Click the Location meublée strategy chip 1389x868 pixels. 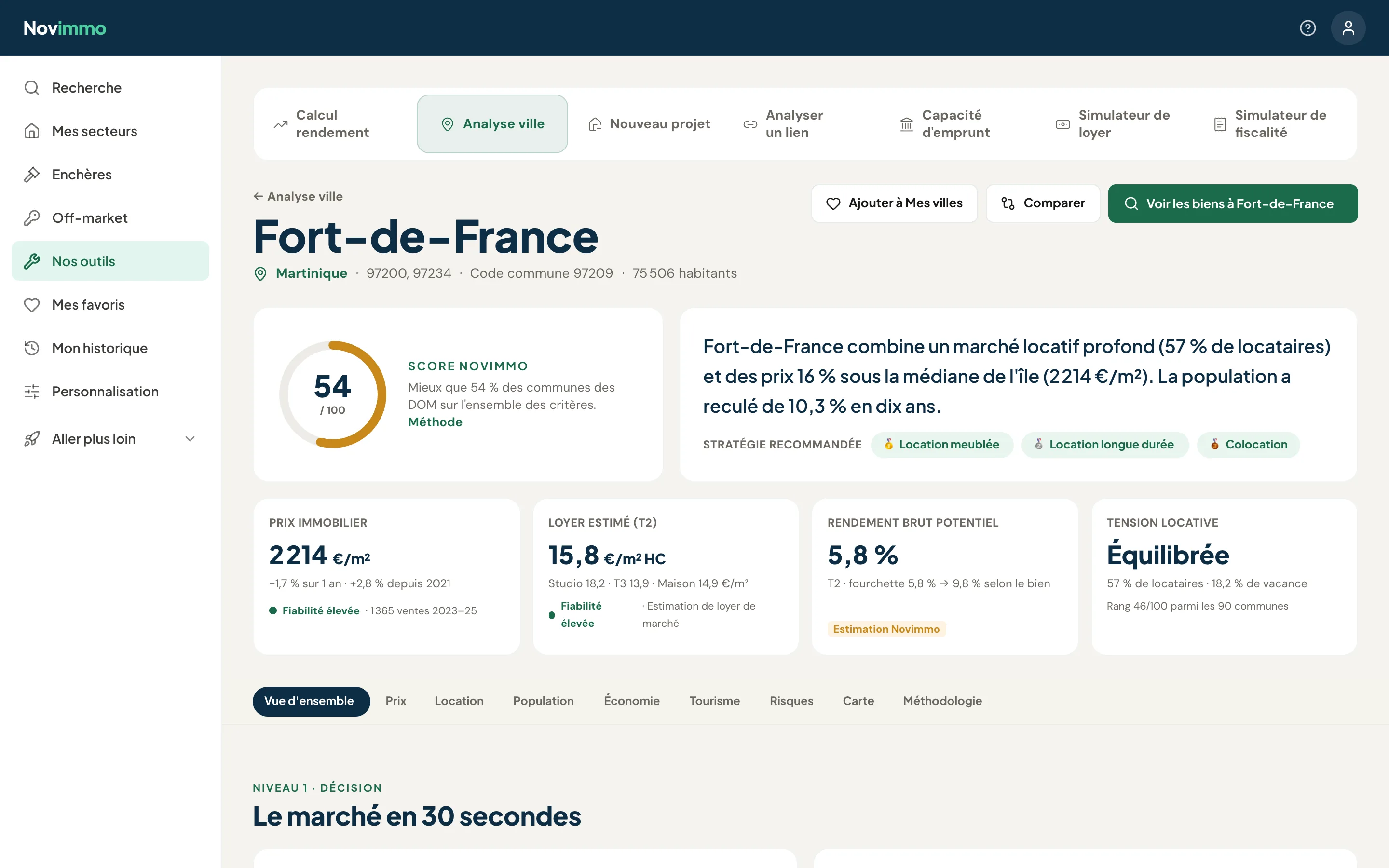tap(942, 444)
